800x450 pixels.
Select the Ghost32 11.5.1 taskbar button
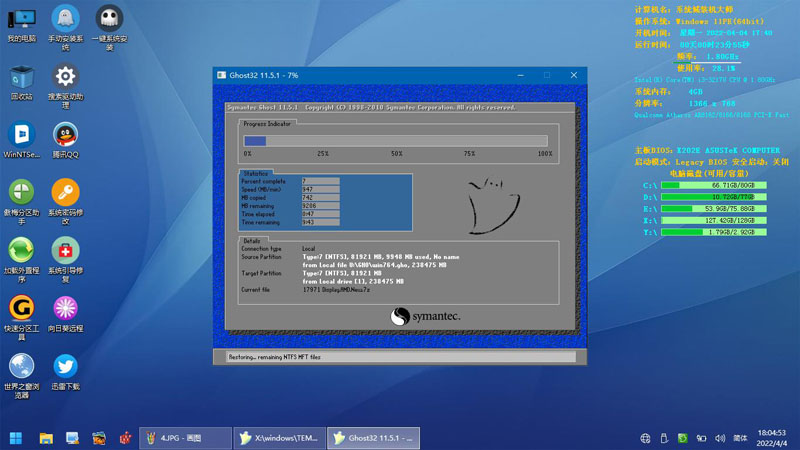373,438
